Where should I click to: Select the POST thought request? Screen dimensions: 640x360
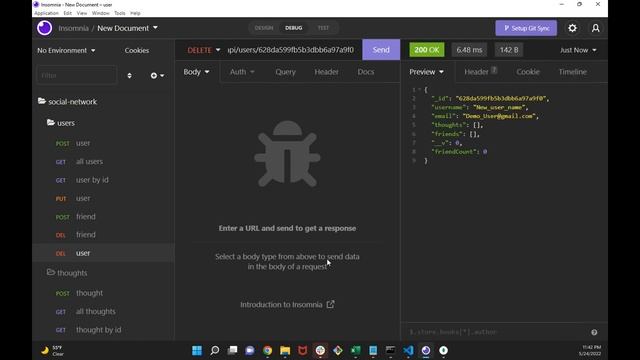[103, 293]
